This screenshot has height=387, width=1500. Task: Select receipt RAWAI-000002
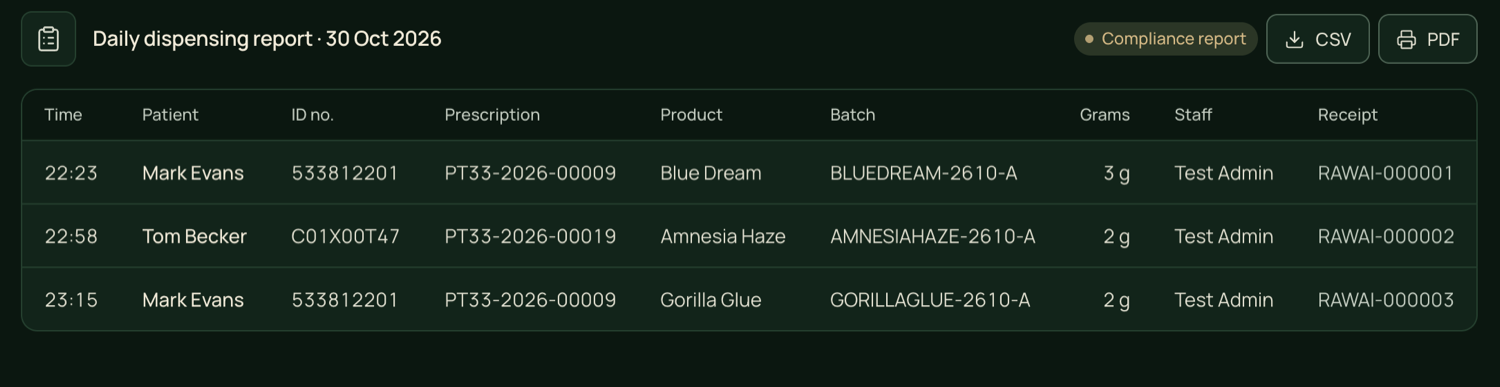(x=1386, y=237)
